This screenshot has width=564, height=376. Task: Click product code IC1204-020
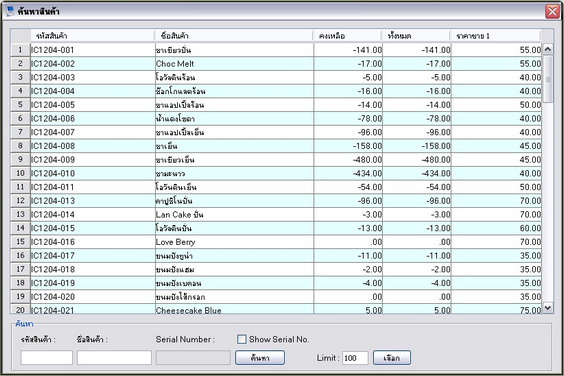pyautogui.click(x=53, y=297)
